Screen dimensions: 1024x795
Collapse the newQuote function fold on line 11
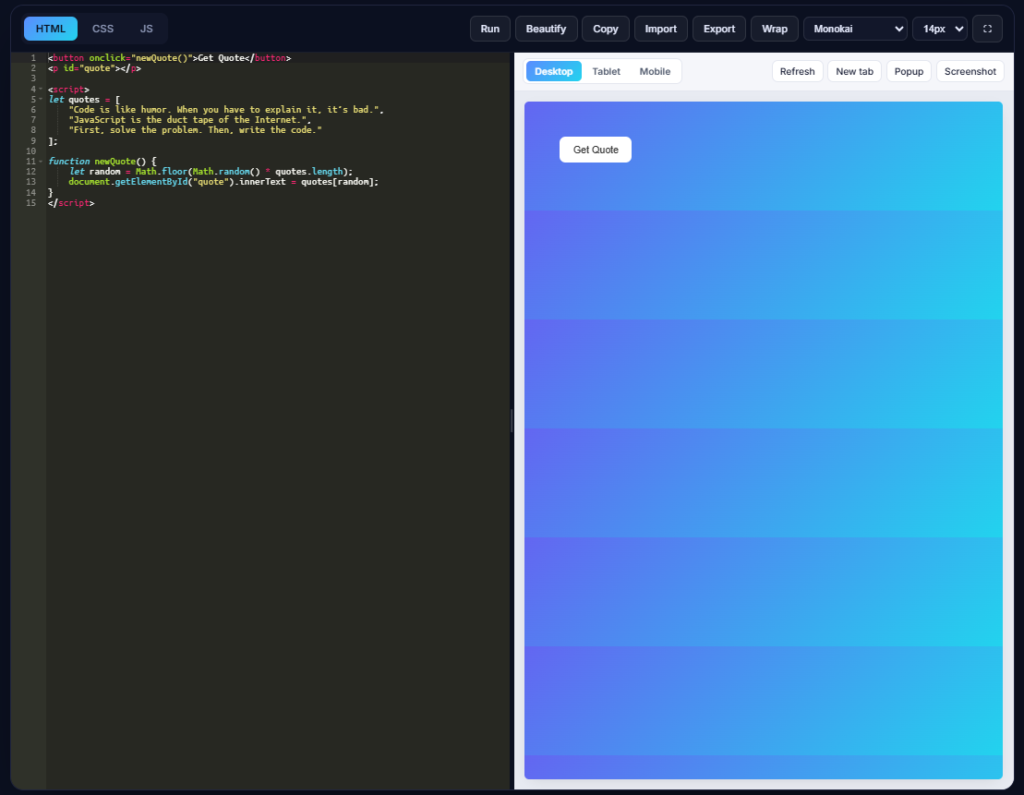tap(40, 161)
